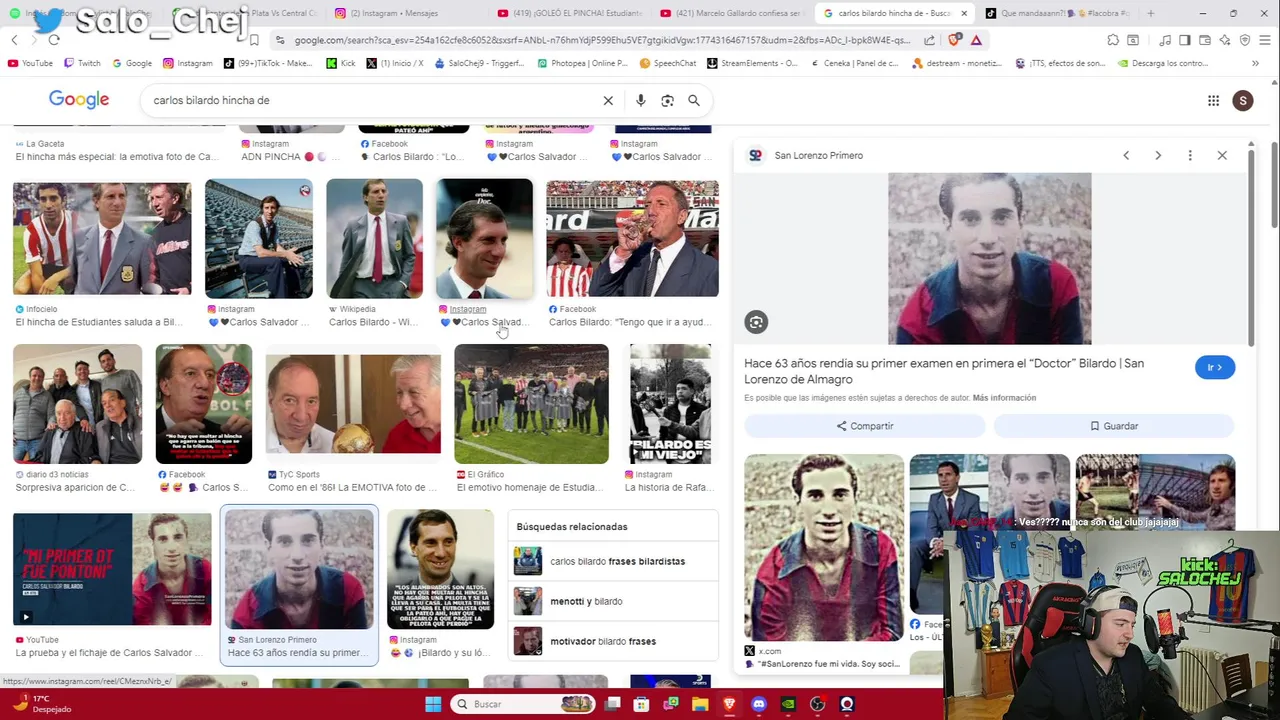Open the Brave Shields icon
Image resolution: width=1280 pixels, height=720 pixels.
point(953,40)
